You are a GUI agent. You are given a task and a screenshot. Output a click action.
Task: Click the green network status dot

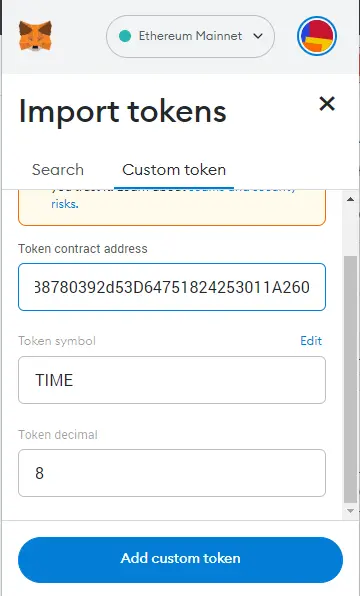125,36
